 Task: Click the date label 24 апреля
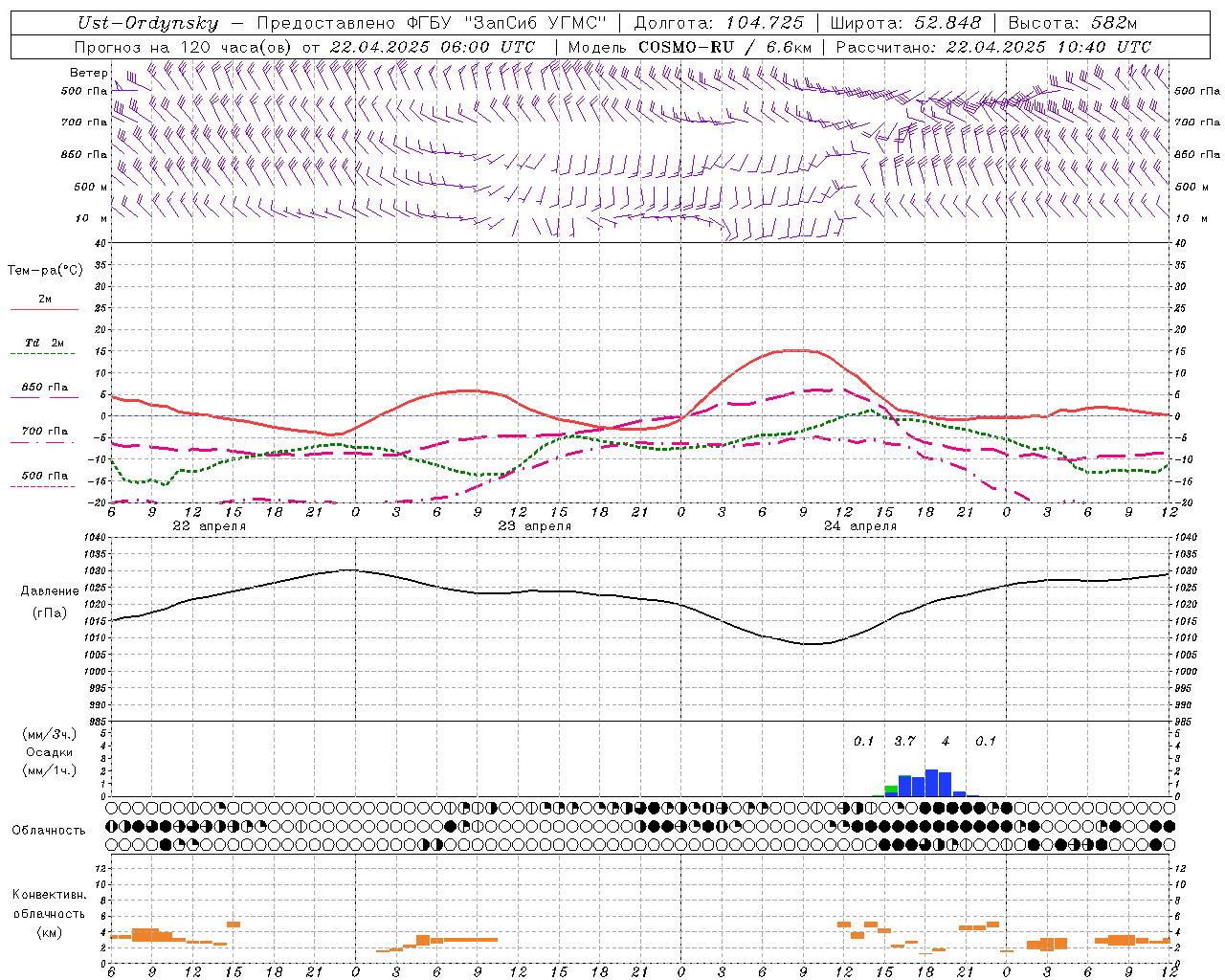pos(859,526)
